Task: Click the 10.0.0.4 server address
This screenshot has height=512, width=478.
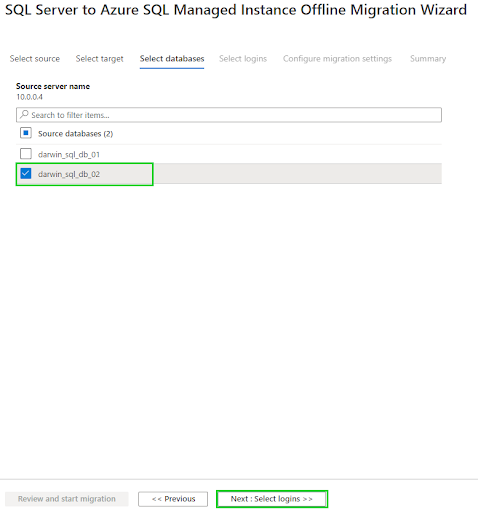Action: [x=30, y=97]
